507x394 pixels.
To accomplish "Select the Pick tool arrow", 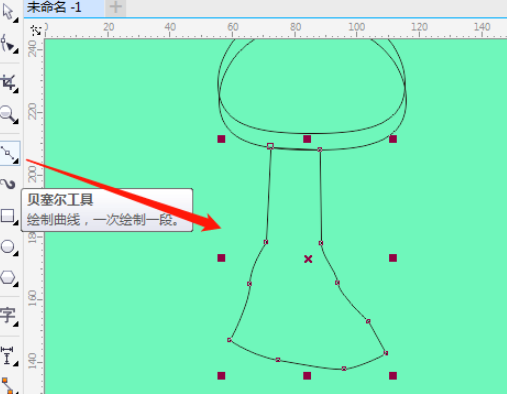I will [8, 12].
